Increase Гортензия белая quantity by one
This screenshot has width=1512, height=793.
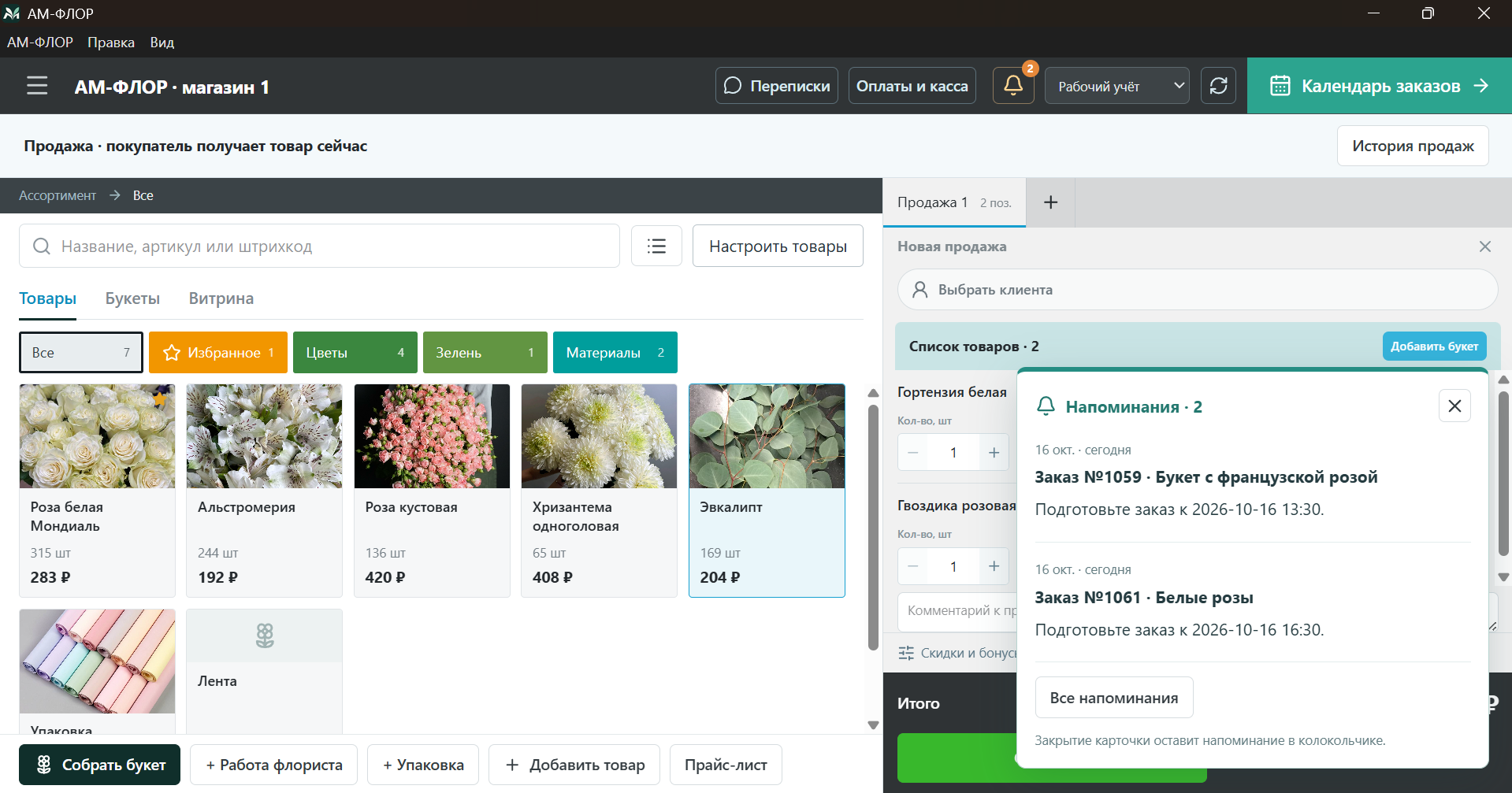pos(994,453)
